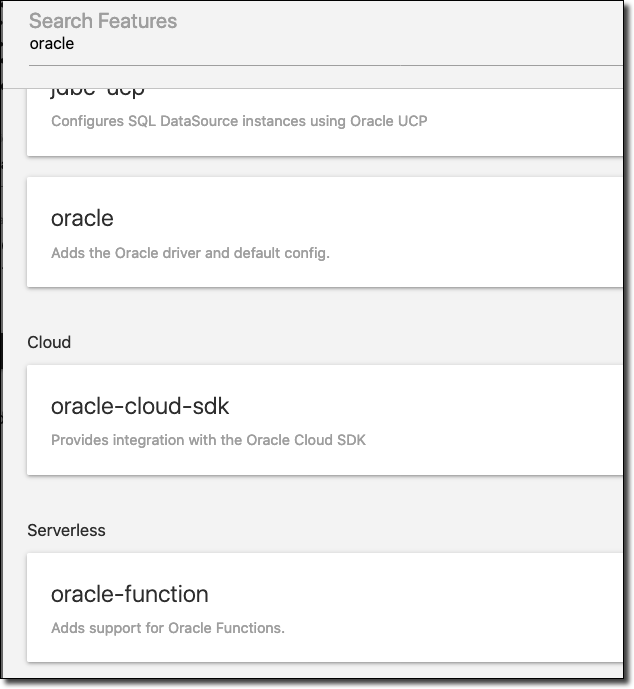Click "Provides integration with the Oracle Cloud SDK"
Viewport: 634px width, 689px height.
click(208, 440)
